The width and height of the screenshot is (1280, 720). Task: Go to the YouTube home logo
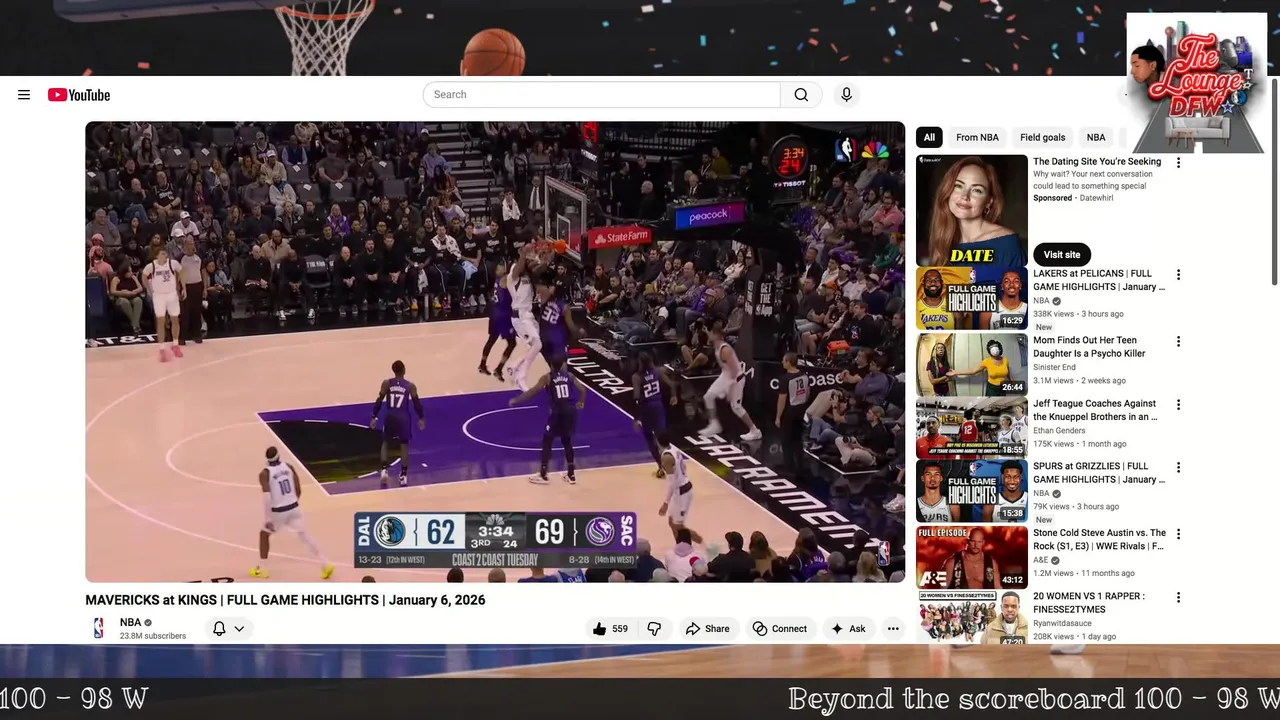tap(79, 95)
